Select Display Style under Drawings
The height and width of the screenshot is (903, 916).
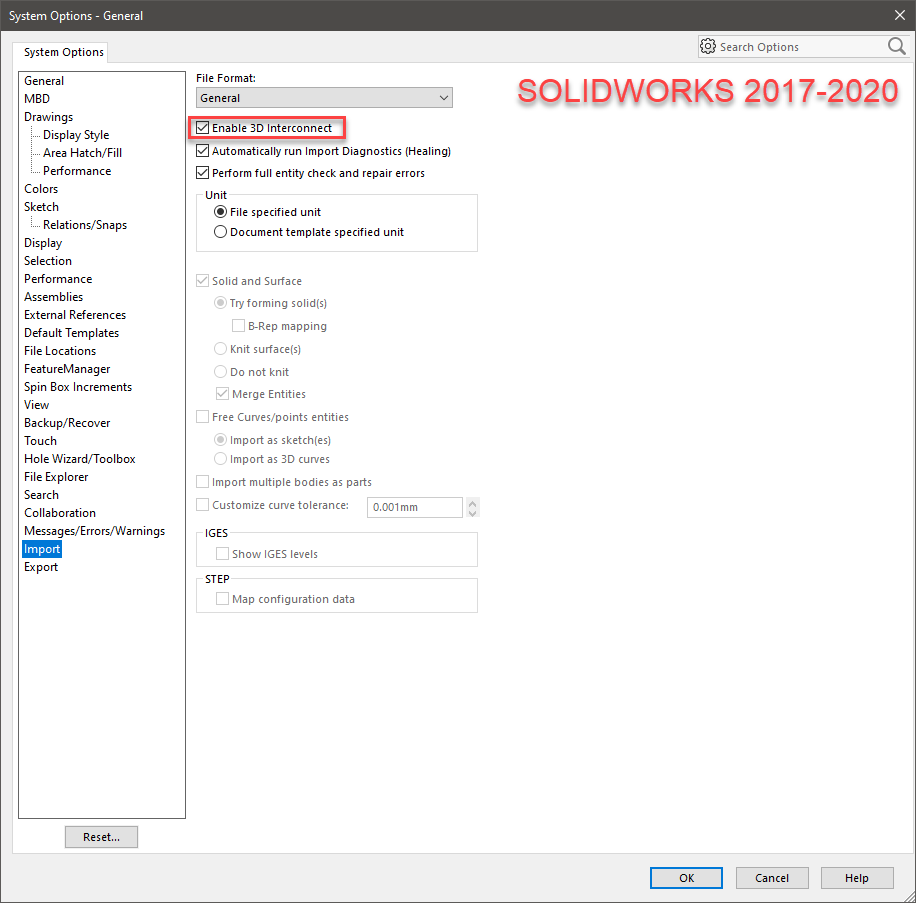[x=76, y=135]
